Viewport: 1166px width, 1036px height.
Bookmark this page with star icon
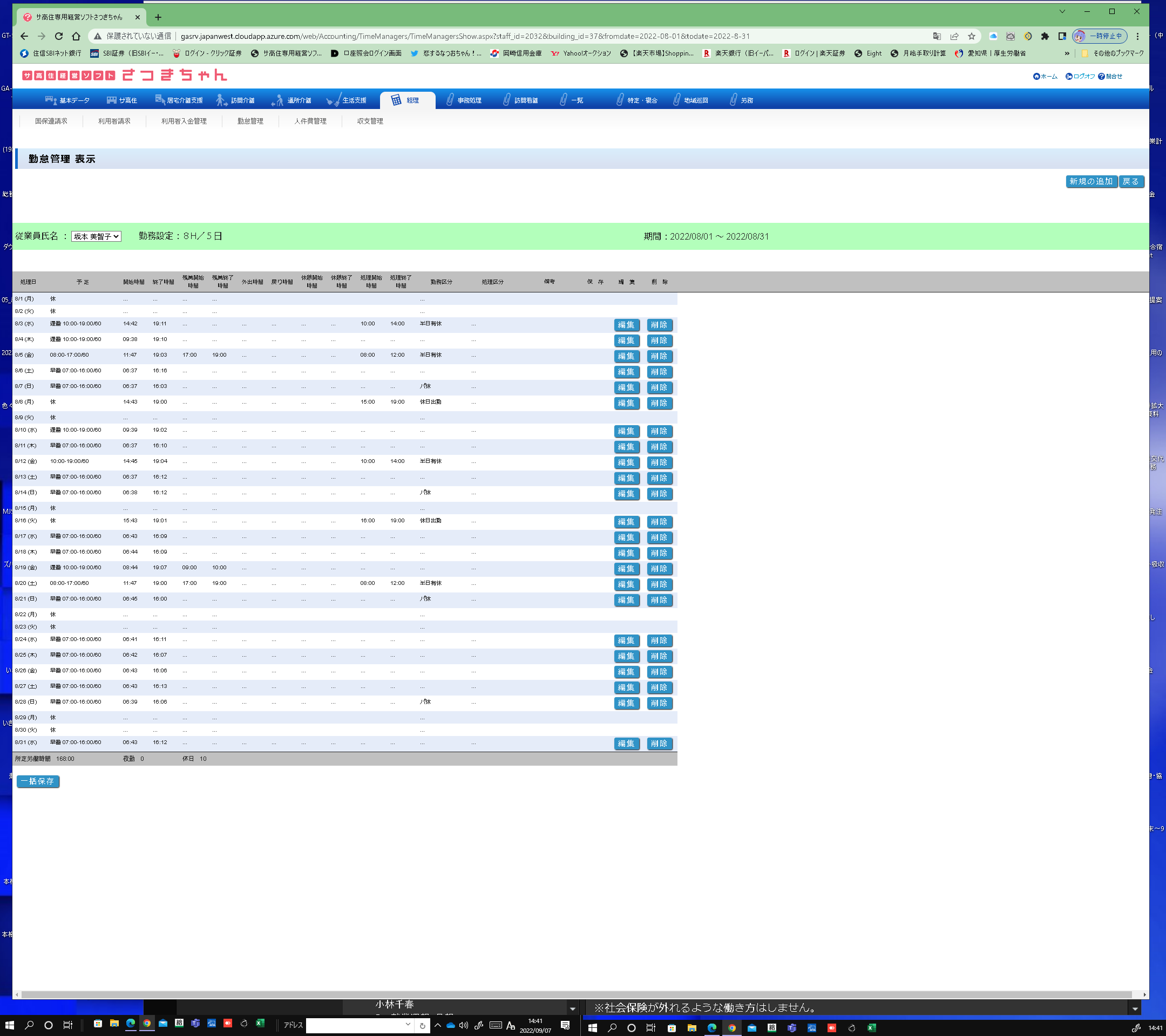click(x=972, y=36)
